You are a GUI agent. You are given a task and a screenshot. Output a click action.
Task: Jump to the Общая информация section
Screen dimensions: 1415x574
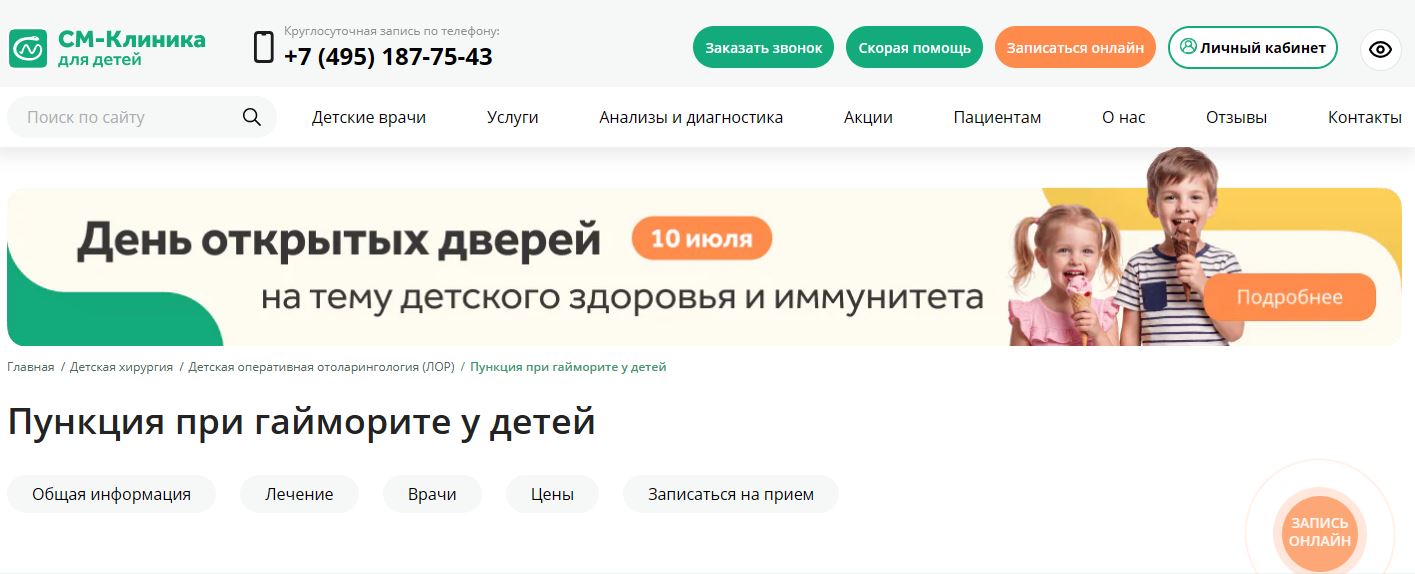[x=111, y=494]
